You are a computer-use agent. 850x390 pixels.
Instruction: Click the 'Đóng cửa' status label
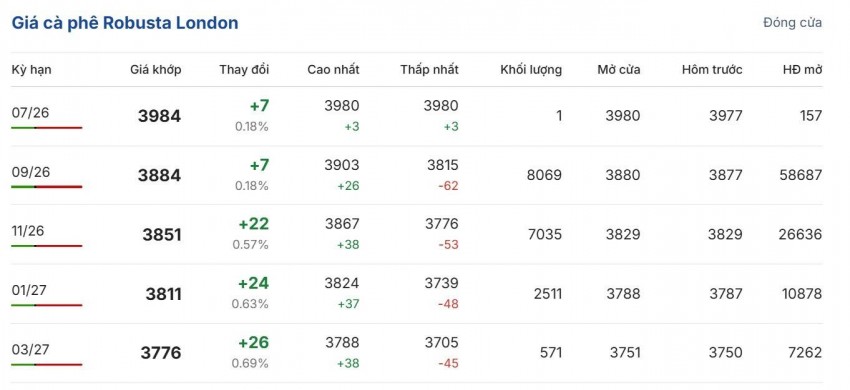pos(793,23)
